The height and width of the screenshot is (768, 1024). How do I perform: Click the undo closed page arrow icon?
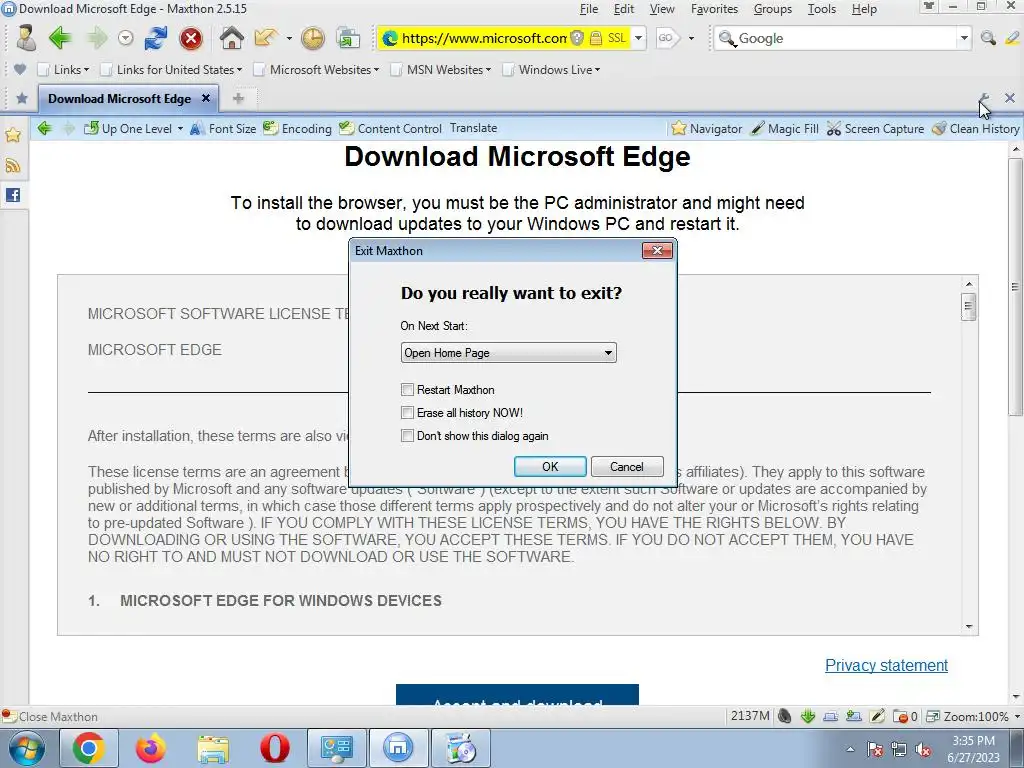point(266,38)
